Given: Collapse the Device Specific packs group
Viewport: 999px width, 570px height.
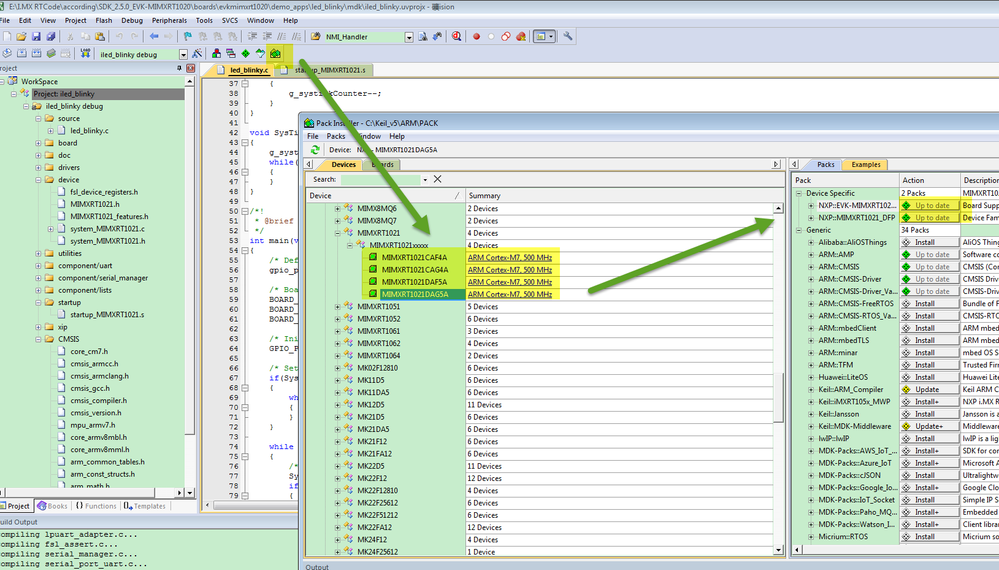Looking at the screenshot, I should tap(798, 192).
